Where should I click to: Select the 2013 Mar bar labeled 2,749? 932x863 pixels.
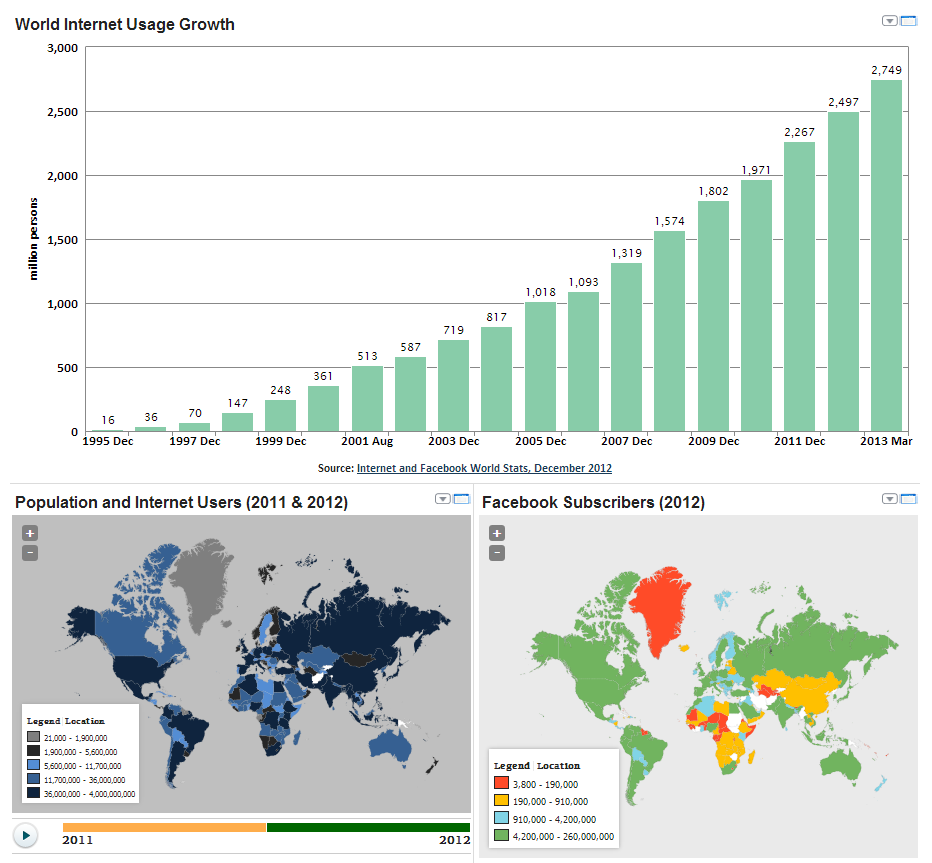(x=886, y=256)
